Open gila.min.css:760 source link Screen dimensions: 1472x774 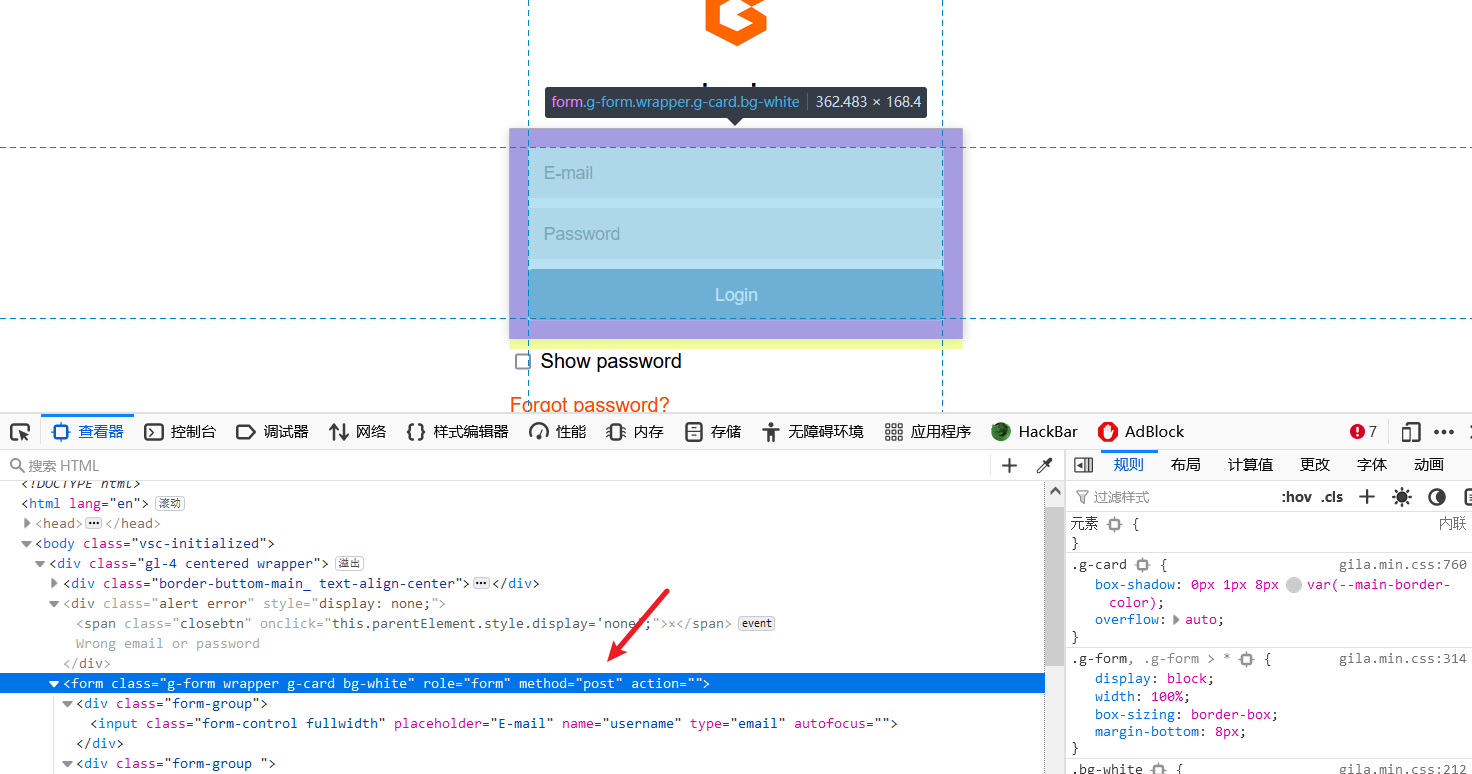click(1403, 565)
